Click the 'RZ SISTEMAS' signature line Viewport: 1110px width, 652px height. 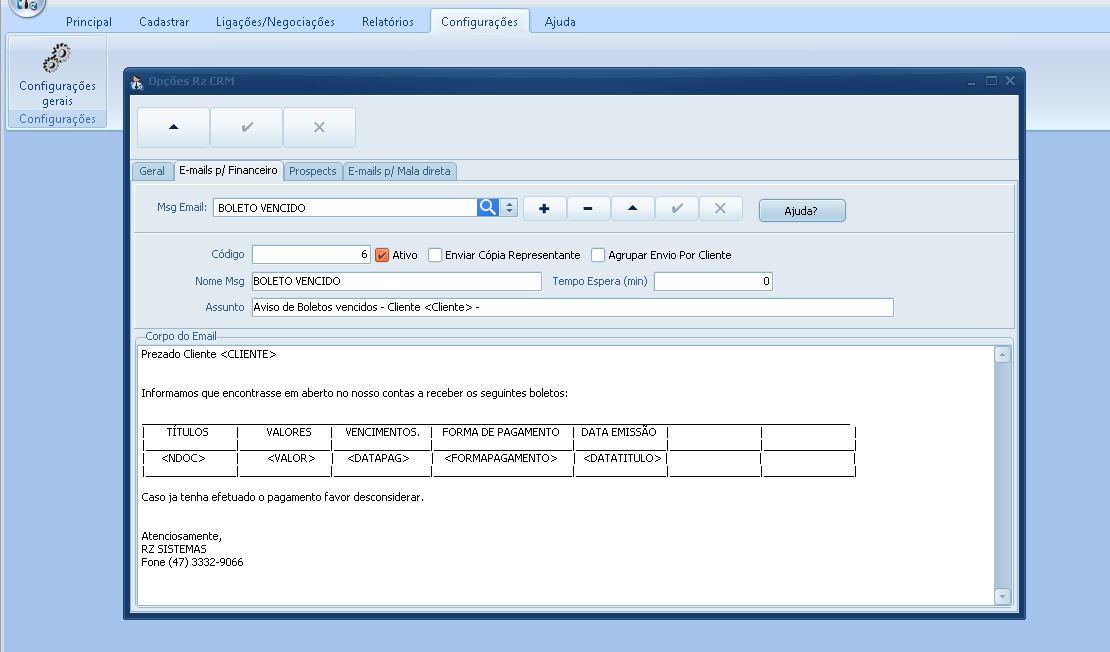(x=173, y=549)
